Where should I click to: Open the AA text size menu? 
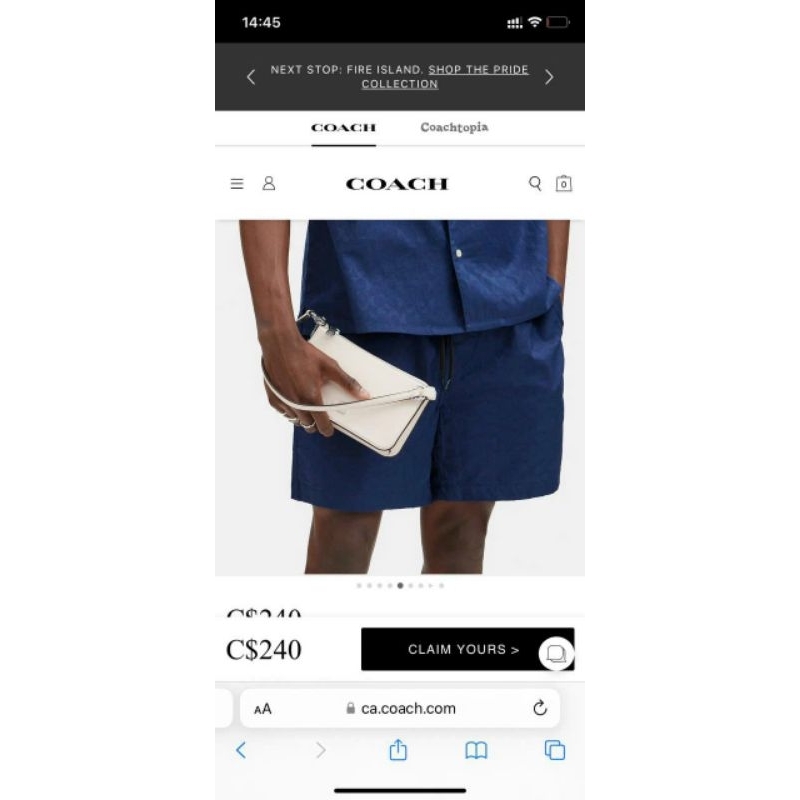[x=263, y=709]
